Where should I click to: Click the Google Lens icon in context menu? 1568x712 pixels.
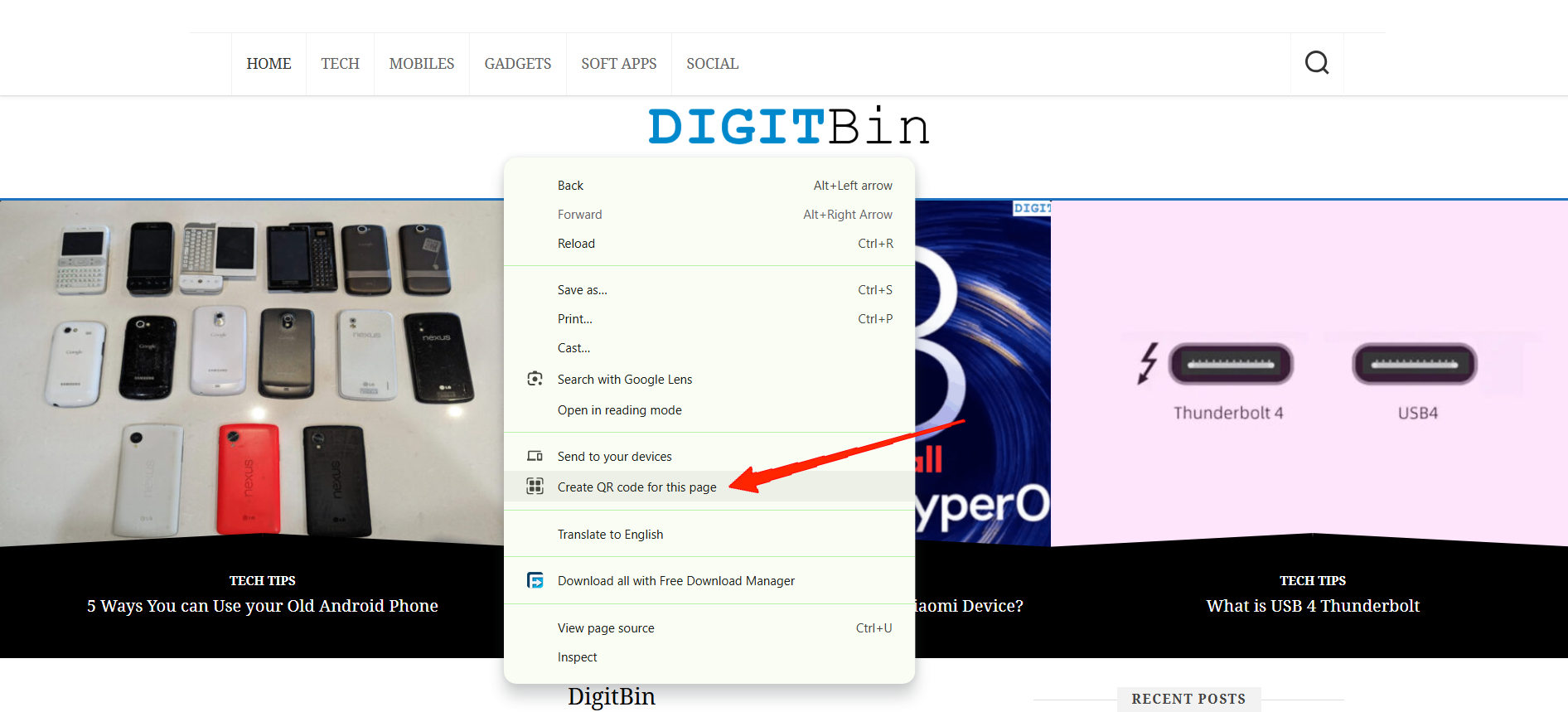coord(535,379)
